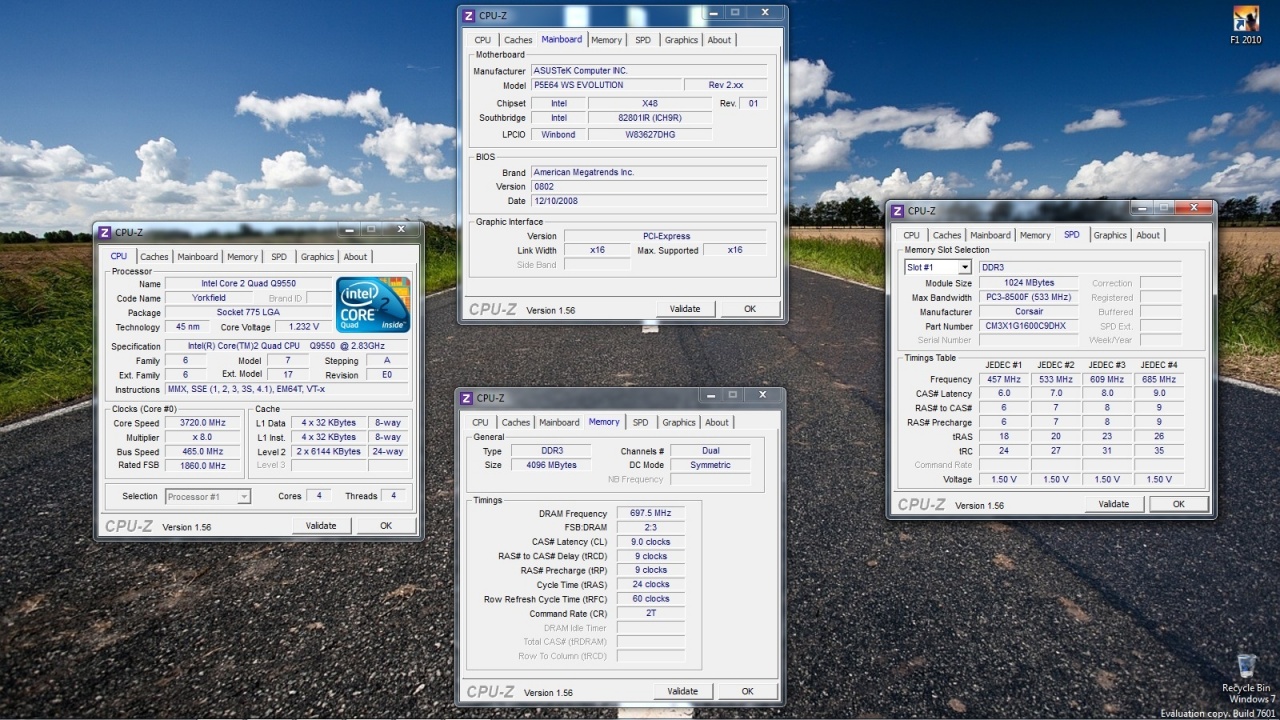The image size is (1280, 720).
Task: Open Graphics tab in SPD window
Action: [x=1110, y=235]
